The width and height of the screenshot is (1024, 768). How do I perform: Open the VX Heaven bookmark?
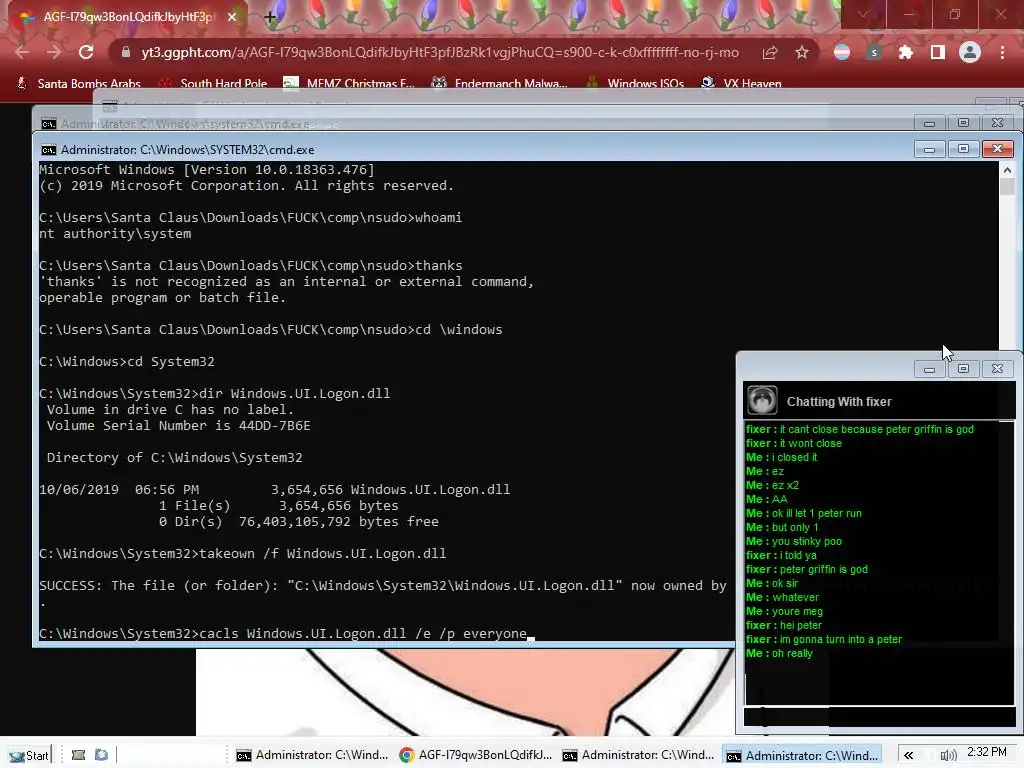pyautogui.click(x=741, y=83)
